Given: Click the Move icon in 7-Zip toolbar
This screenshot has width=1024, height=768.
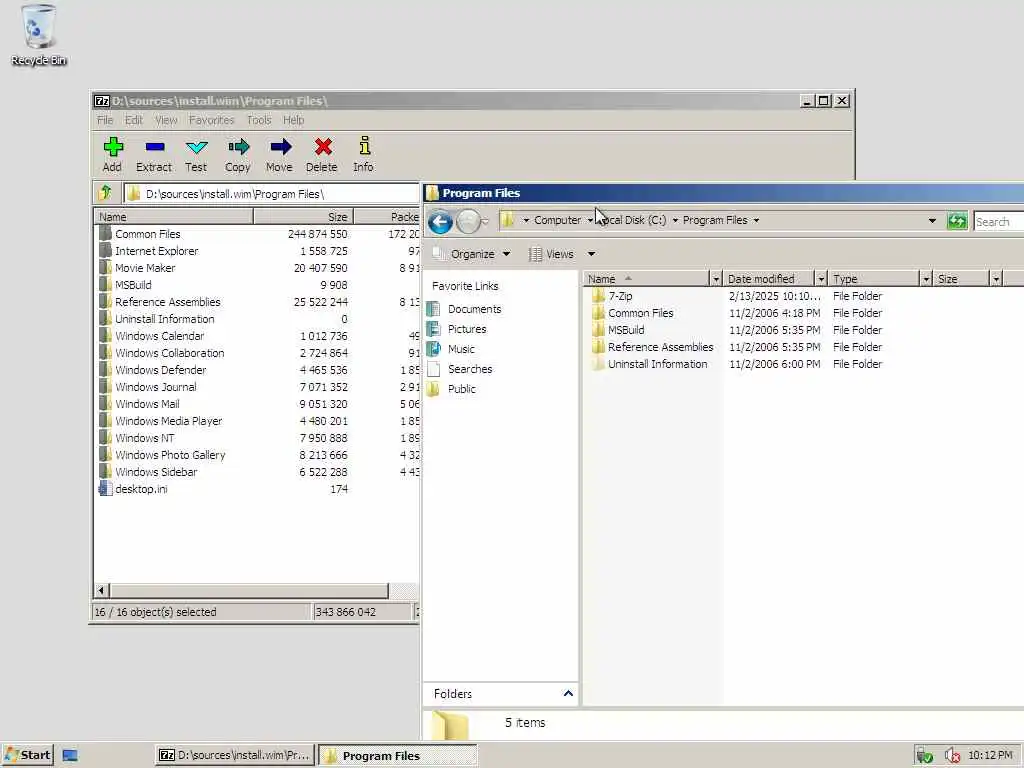Looking at the screenshot, I should pos(280,147).
